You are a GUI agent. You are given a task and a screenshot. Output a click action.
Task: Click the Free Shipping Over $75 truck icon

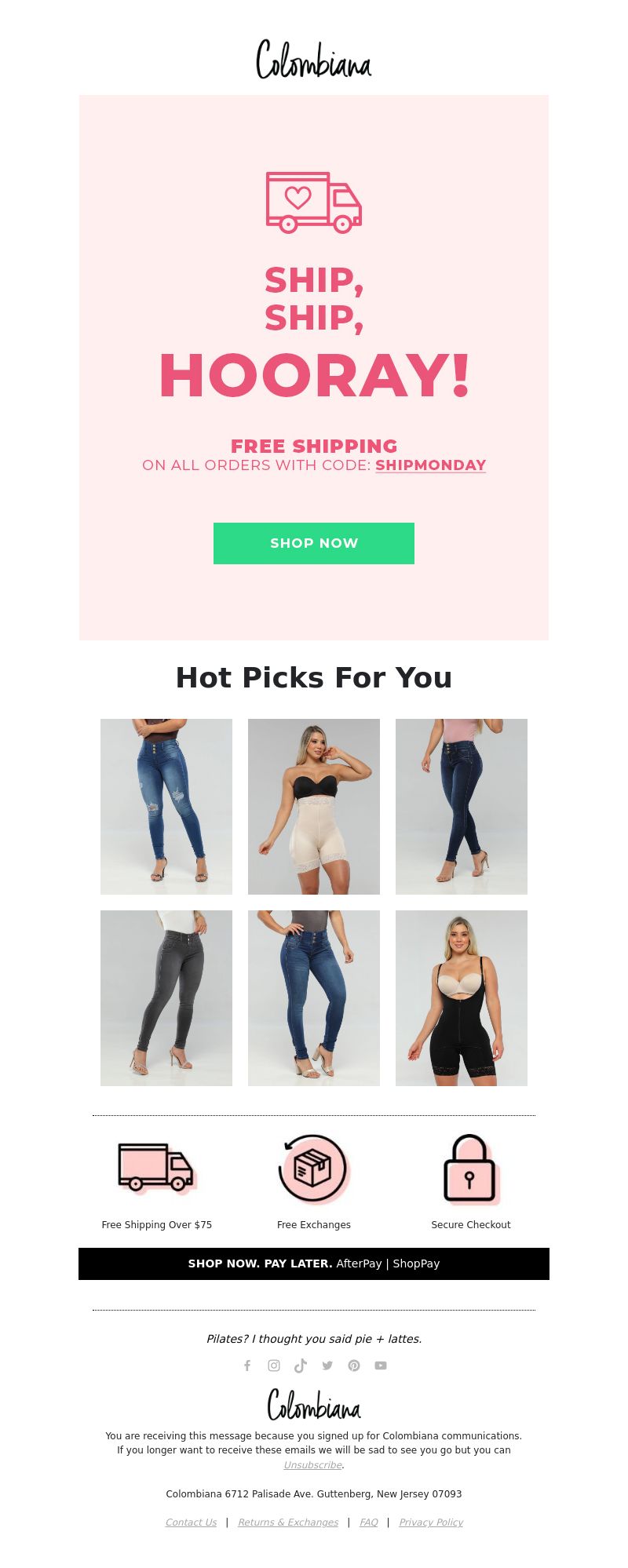pos(157,1168)
